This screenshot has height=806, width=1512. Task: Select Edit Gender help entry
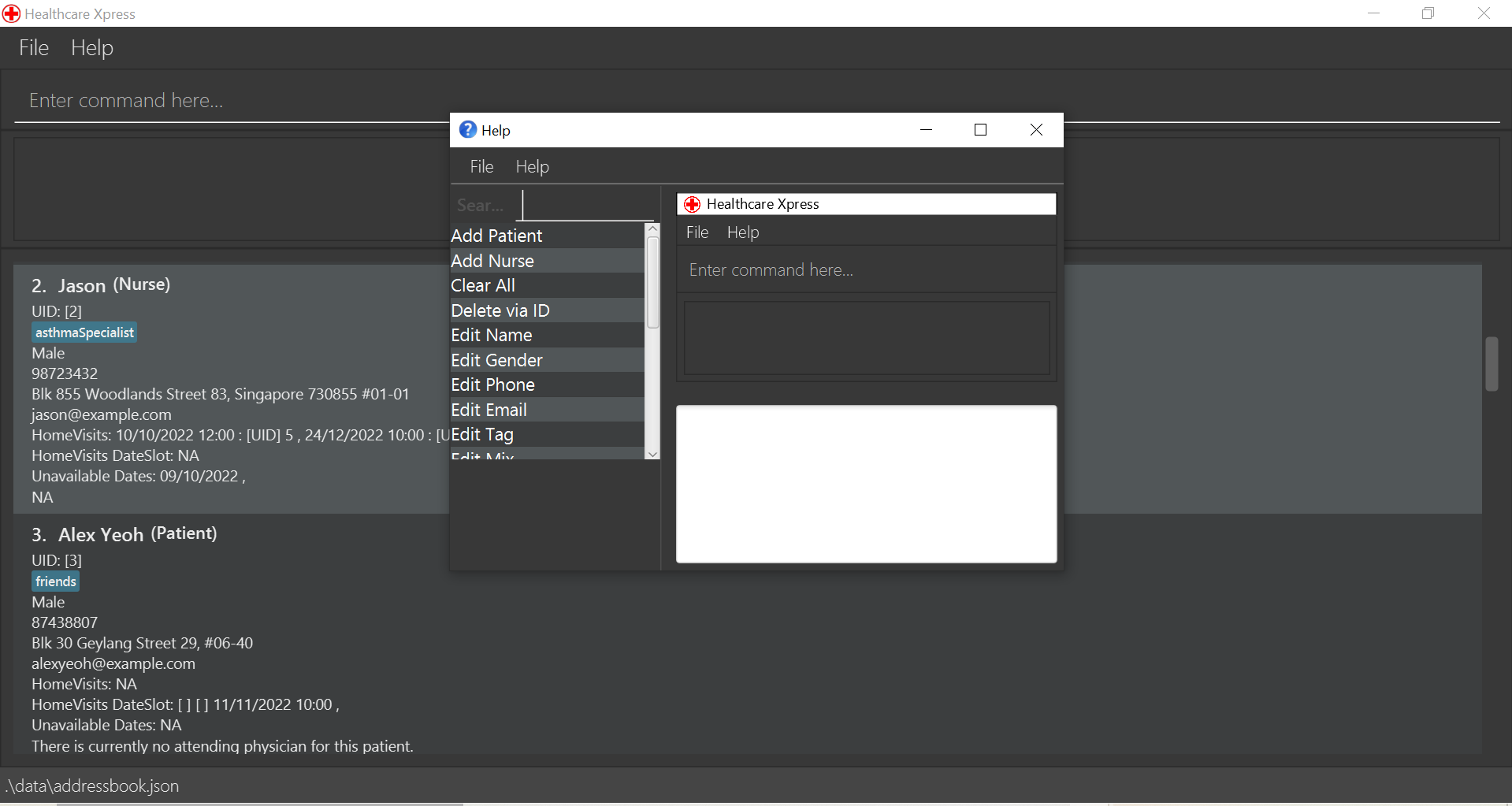548,360
